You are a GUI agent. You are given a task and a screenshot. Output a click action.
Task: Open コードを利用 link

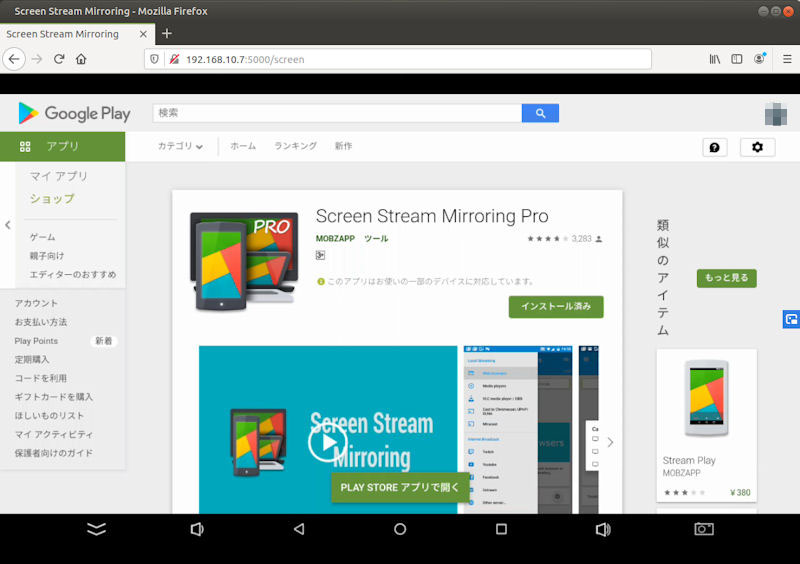click(x=41, y=378)
